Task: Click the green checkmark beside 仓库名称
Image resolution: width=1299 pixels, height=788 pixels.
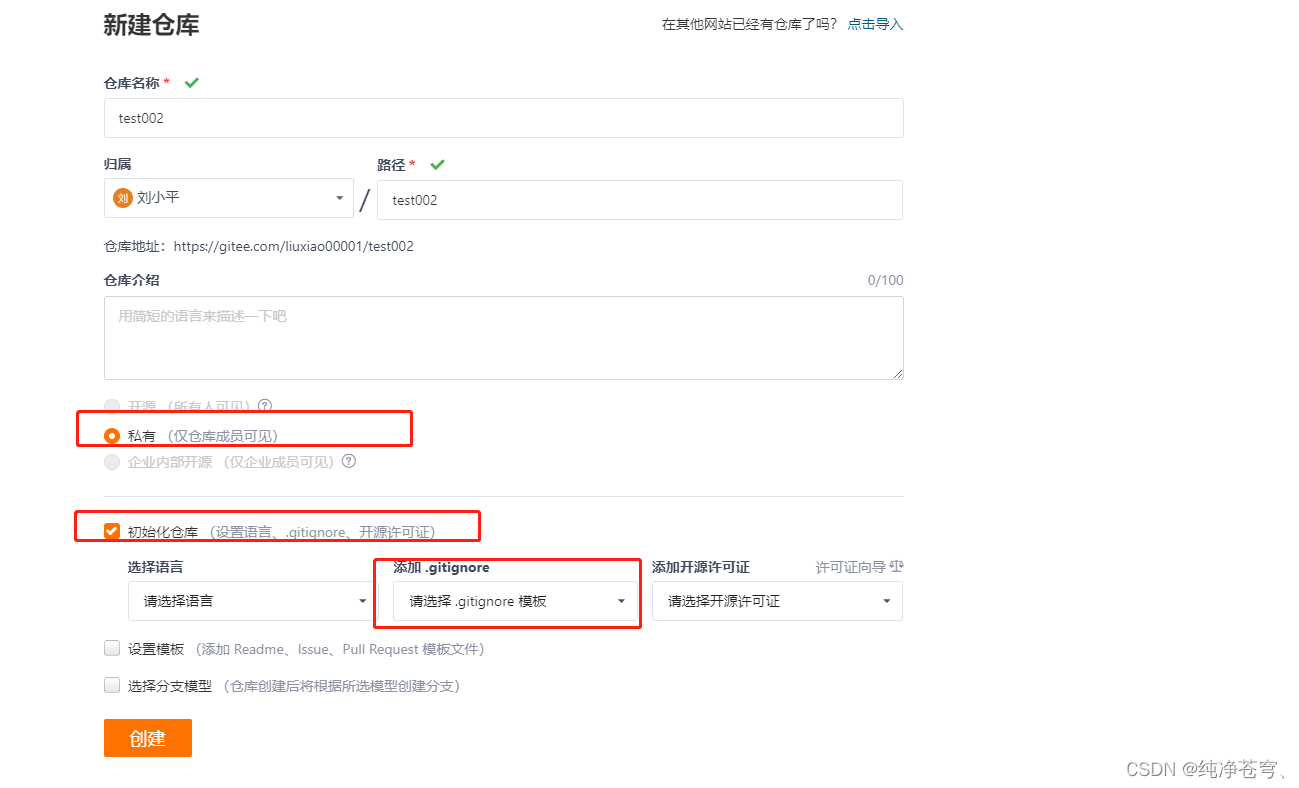Action: [192, 83]
